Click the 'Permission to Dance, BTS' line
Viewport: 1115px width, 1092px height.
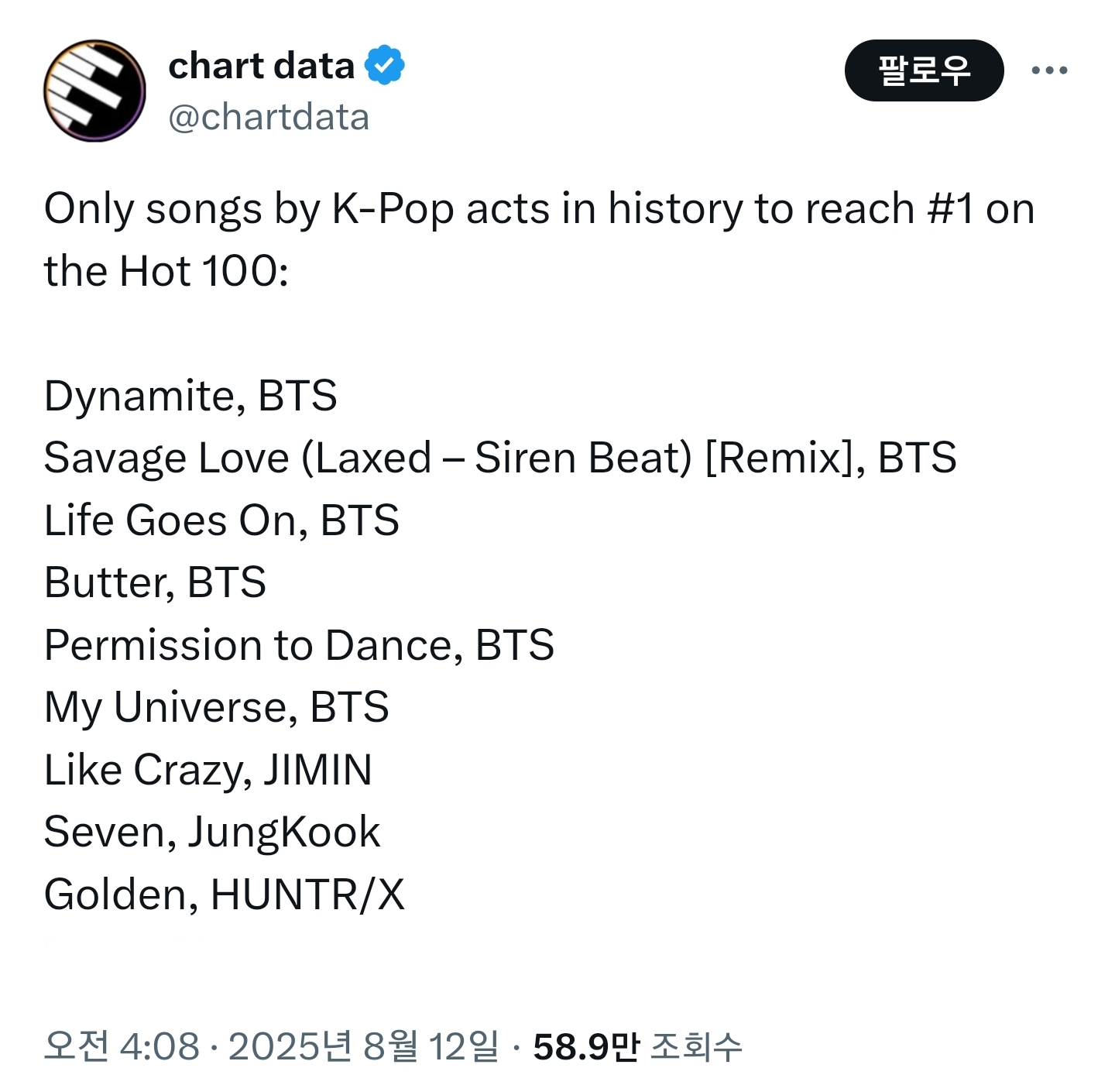(299, 645)
